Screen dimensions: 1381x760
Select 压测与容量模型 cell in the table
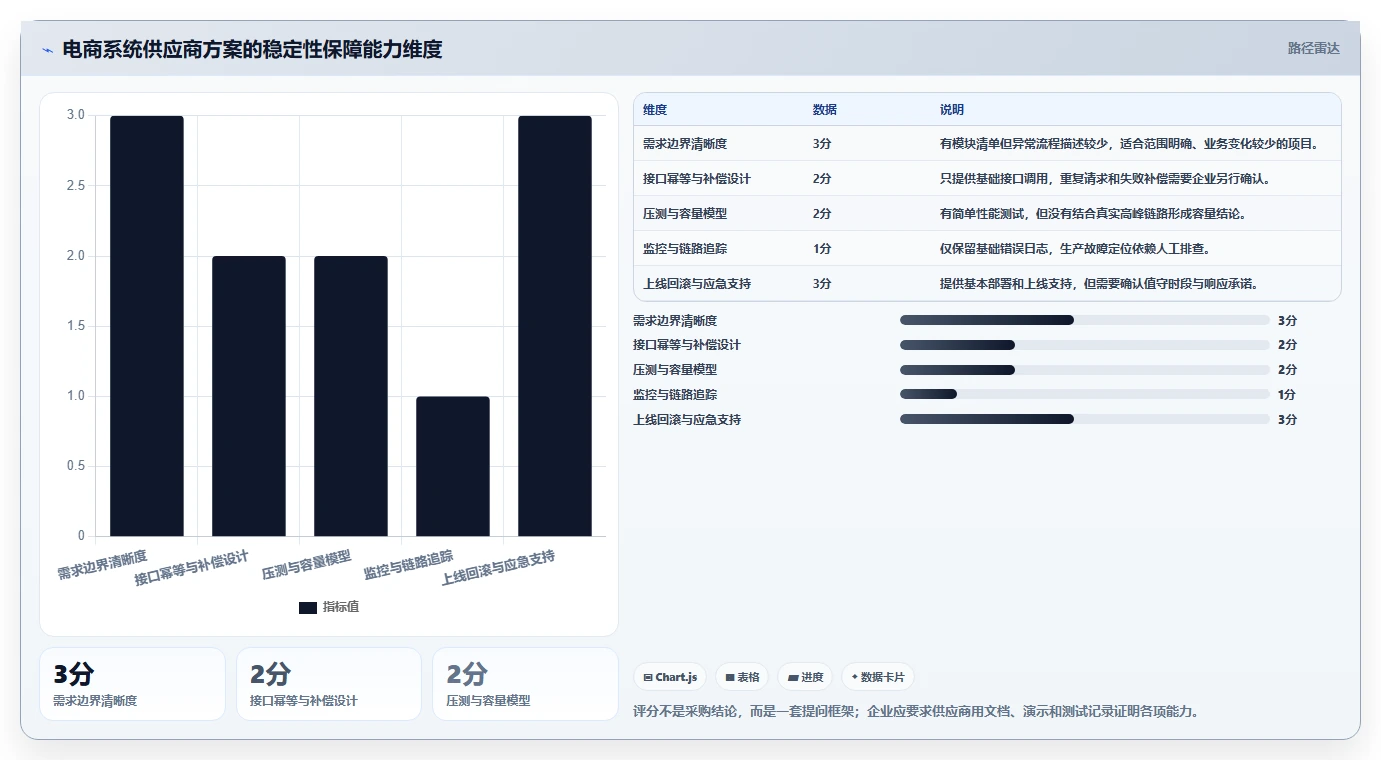(685, 214)
